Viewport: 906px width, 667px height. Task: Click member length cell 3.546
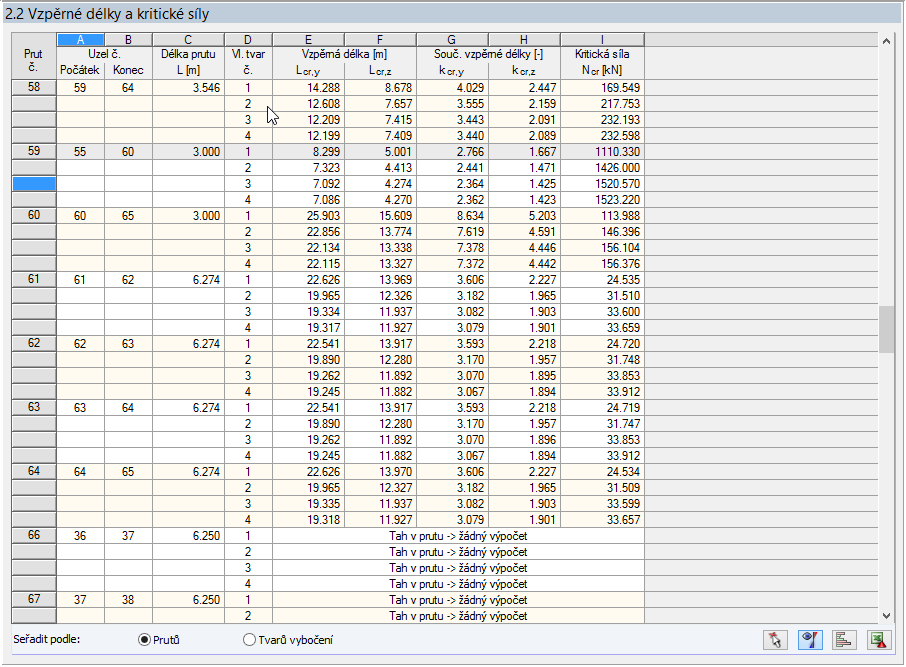coord(188,88)
